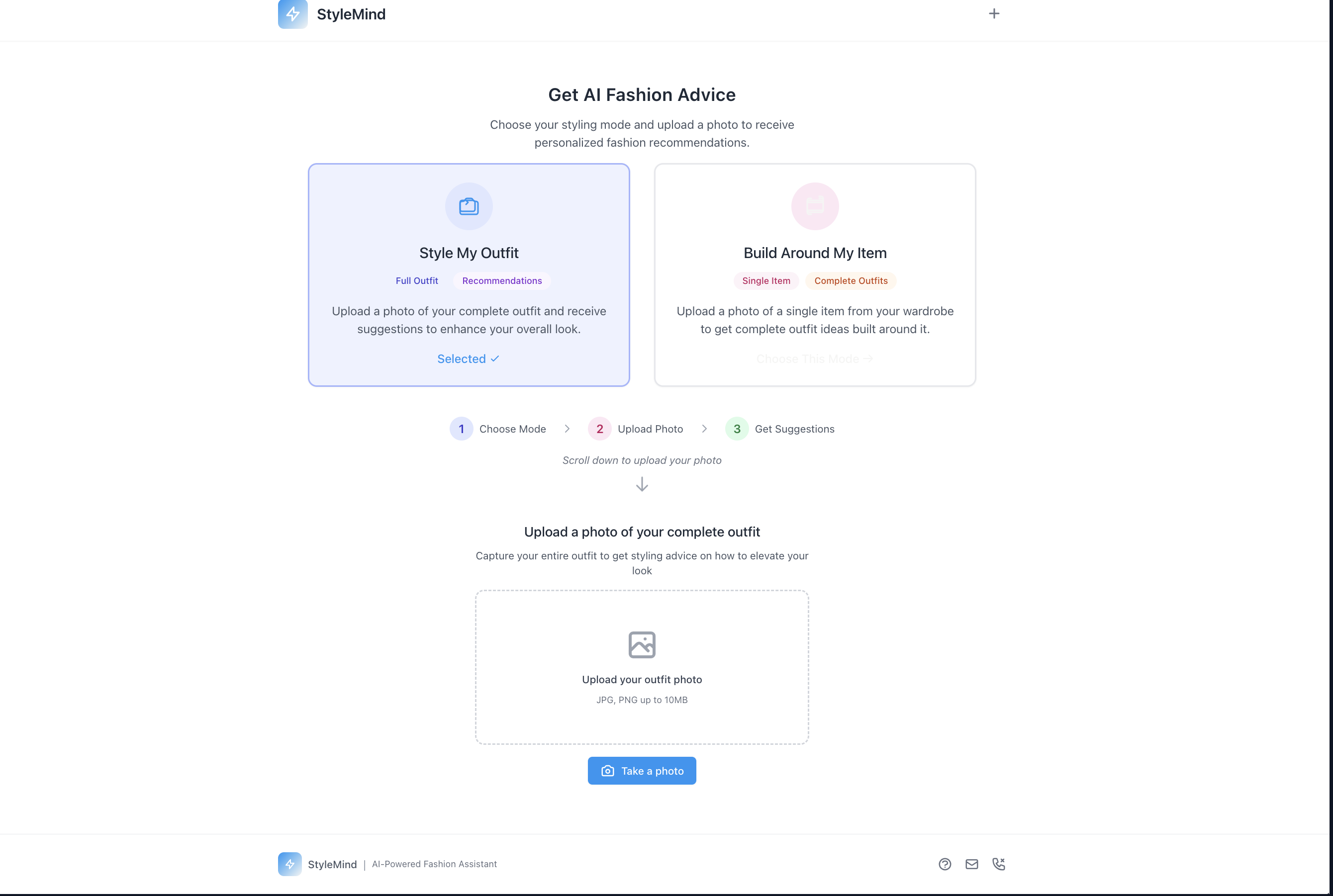
Task: Click the Selected checkmark label
Action: click(469, 359)
